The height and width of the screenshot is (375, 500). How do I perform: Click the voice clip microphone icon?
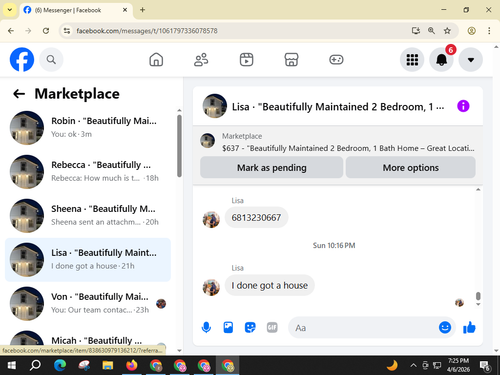pos(206,328)
